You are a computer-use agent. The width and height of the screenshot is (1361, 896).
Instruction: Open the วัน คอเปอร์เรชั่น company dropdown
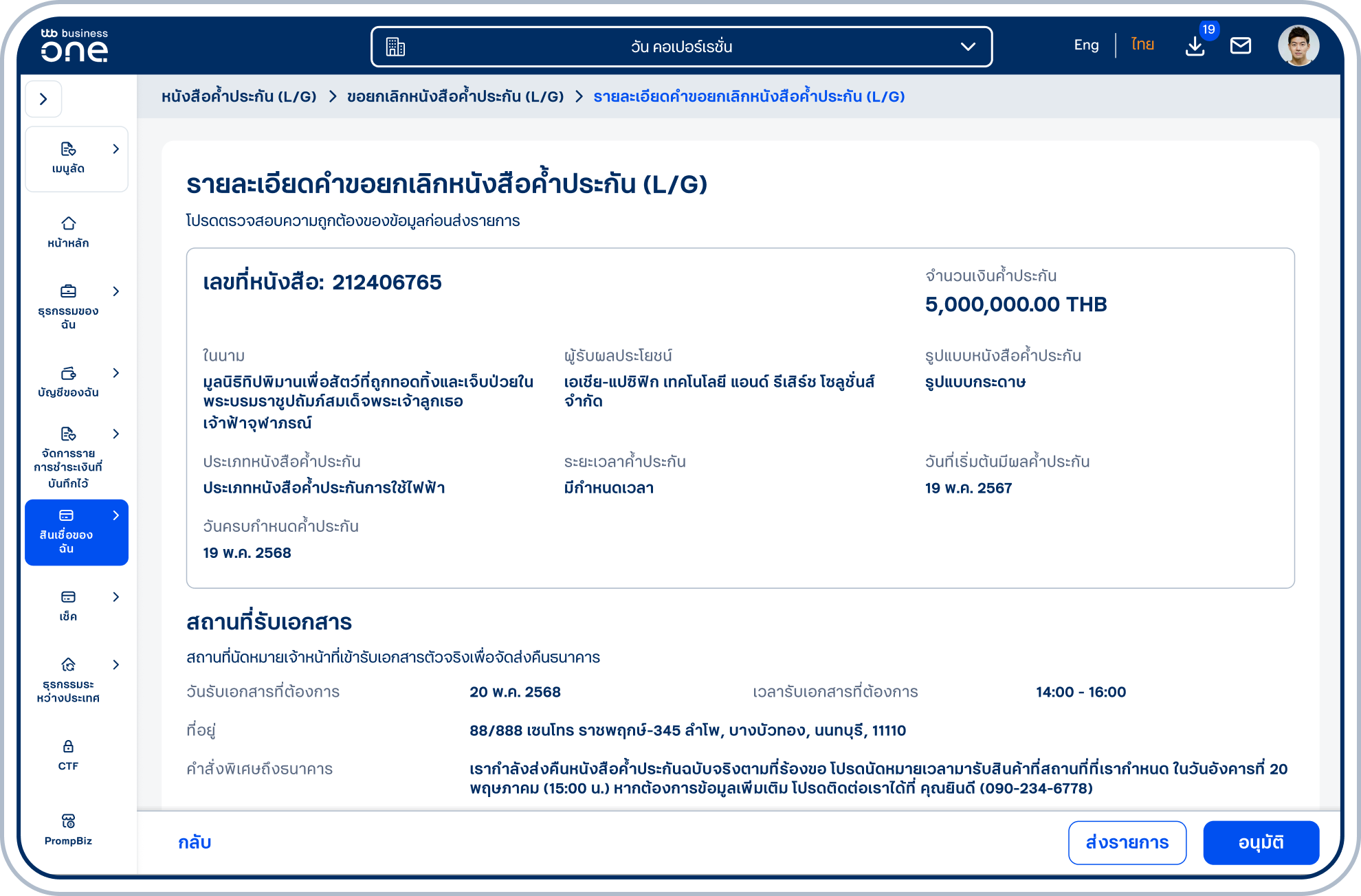[681, 47]
